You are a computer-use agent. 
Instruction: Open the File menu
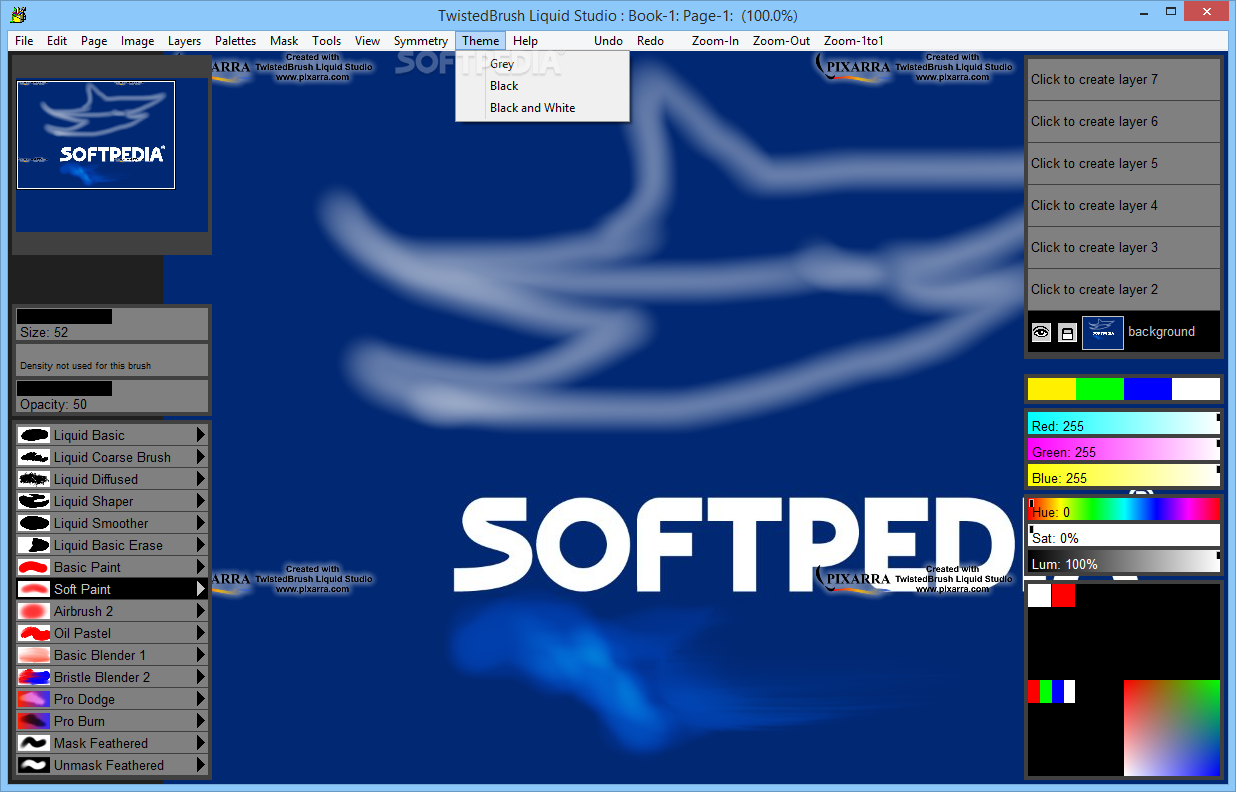[24, 41]
